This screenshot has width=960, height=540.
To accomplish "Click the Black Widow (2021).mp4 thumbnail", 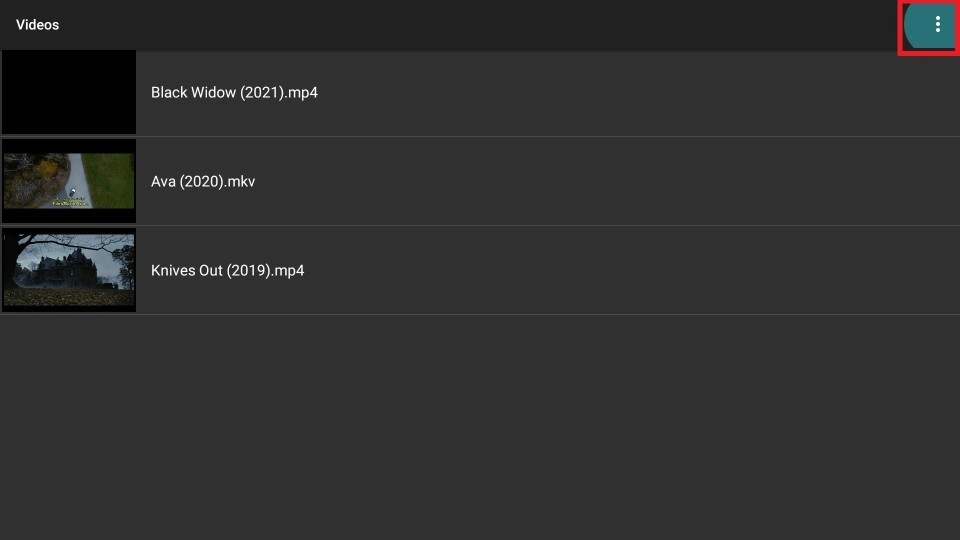I will click(69, 92).
